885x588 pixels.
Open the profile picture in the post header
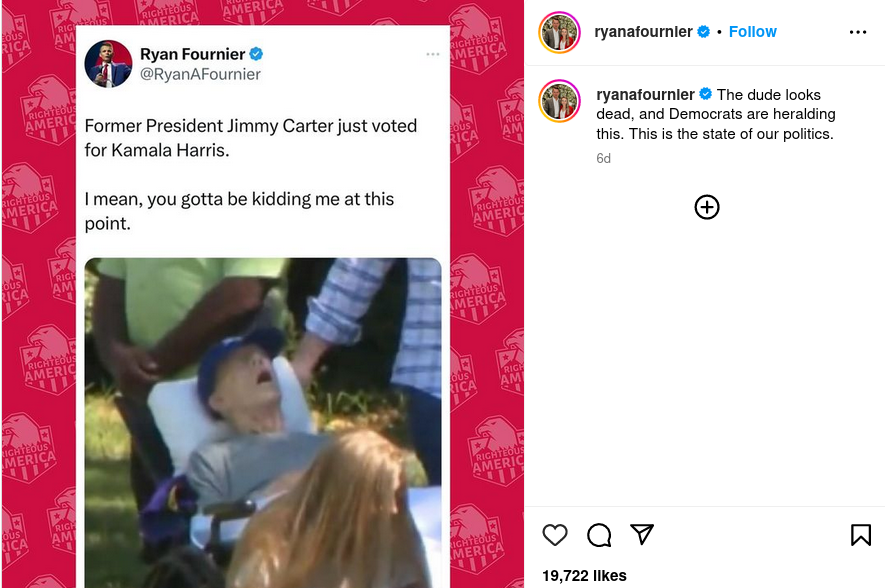click(559, 32)
